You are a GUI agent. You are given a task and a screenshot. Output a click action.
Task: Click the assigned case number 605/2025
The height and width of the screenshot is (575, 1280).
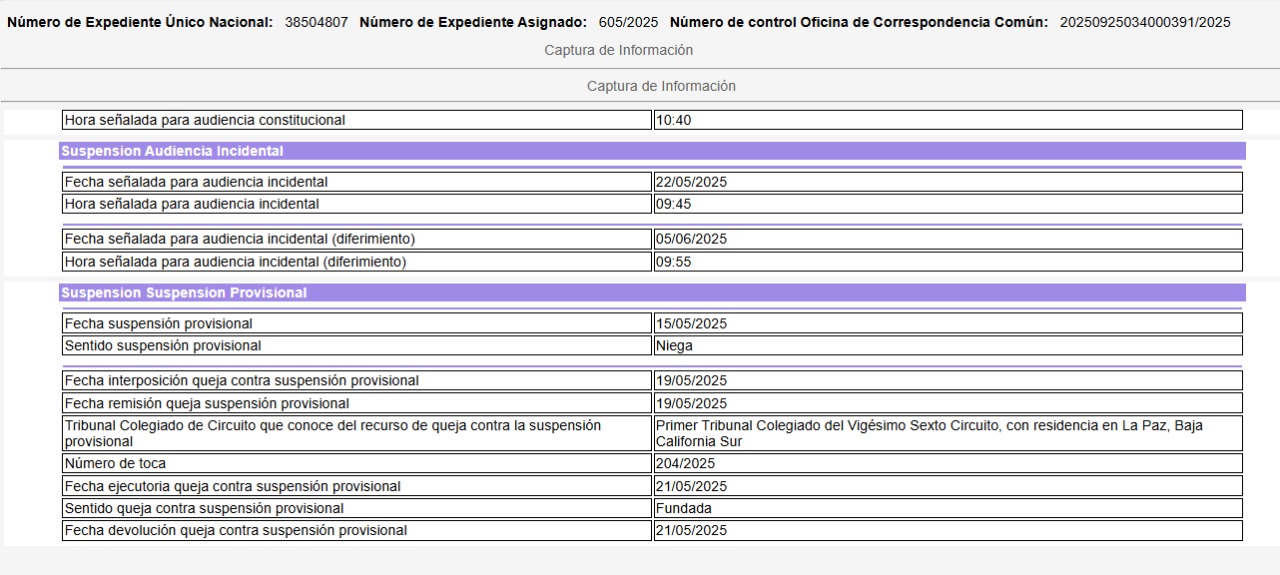coord(630,22)
